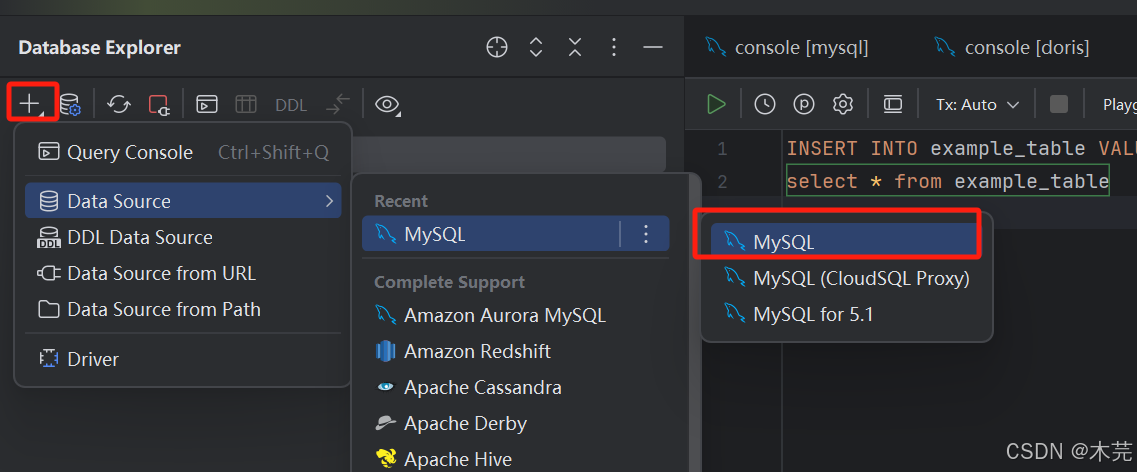Open Database Explorer options three-dot menu

pos(614,48)
